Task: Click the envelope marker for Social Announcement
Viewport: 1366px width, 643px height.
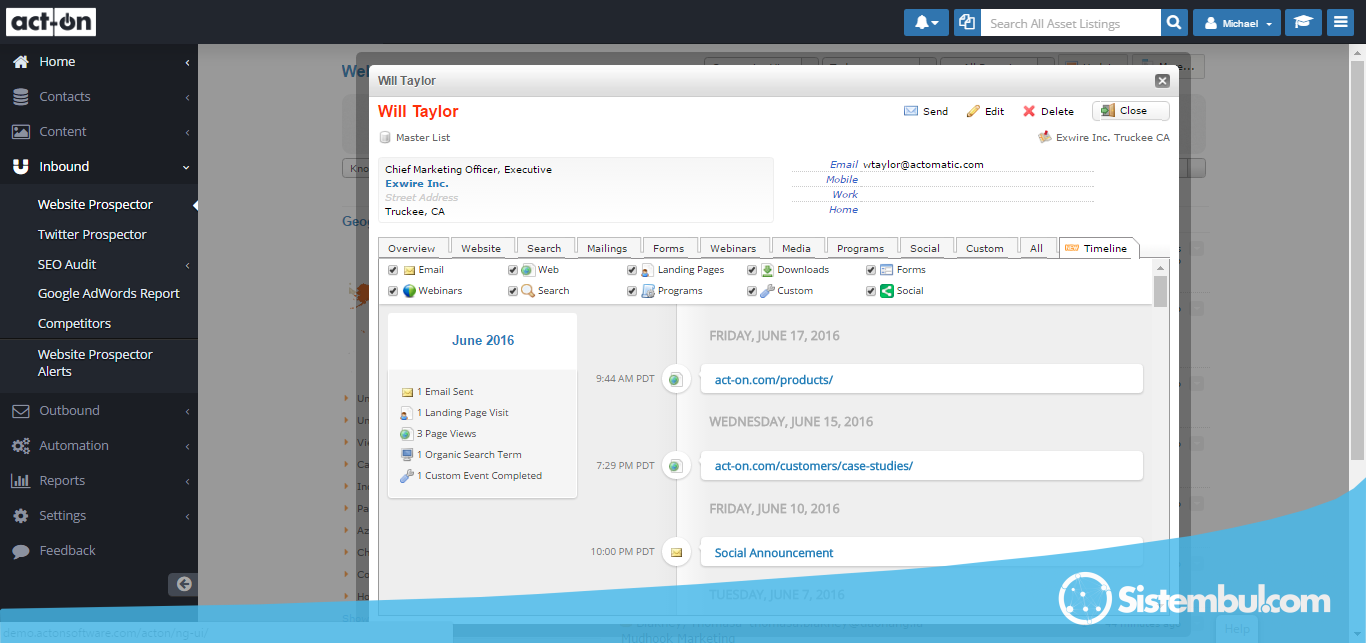Action: (x=676, y=552)
